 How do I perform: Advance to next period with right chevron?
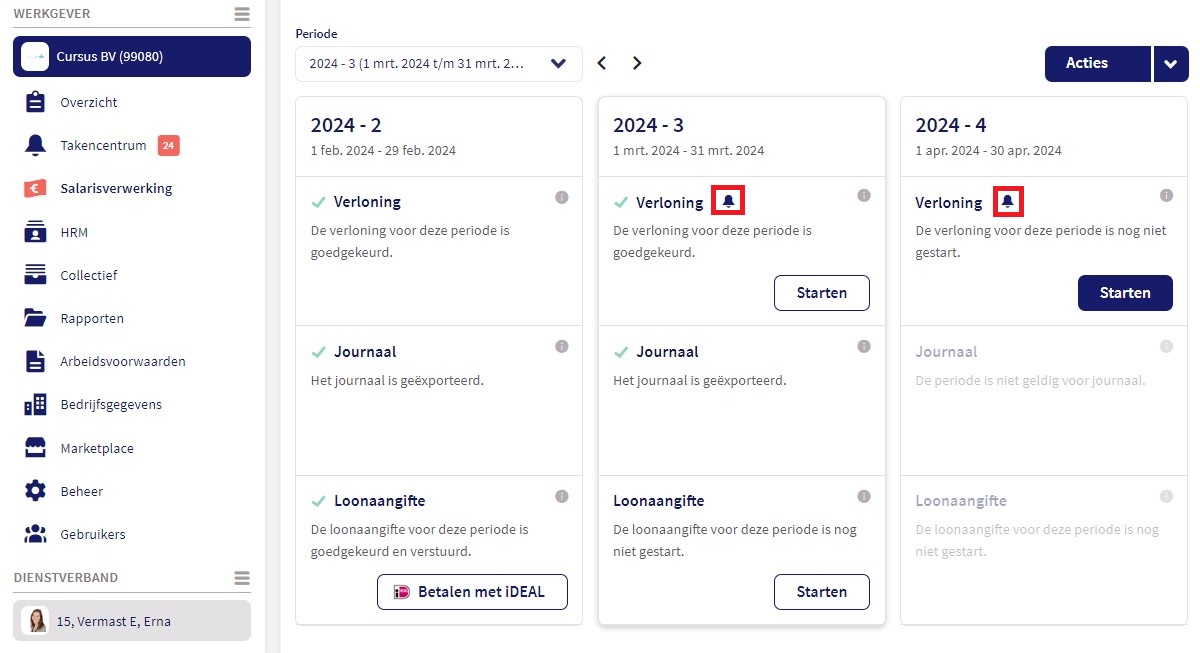(x=637, y=62)
